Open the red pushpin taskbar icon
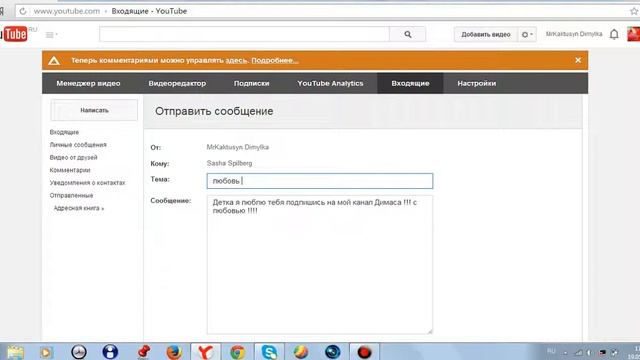The width and height of the screenshot is (640, 360). pyautogui.click(x=143, y=352)
